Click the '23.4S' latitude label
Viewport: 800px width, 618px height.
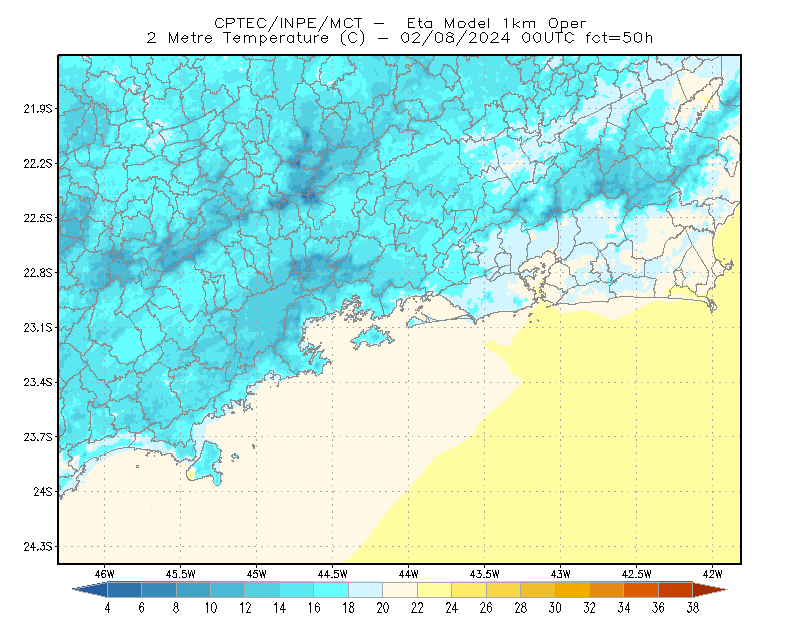[38, 382]
